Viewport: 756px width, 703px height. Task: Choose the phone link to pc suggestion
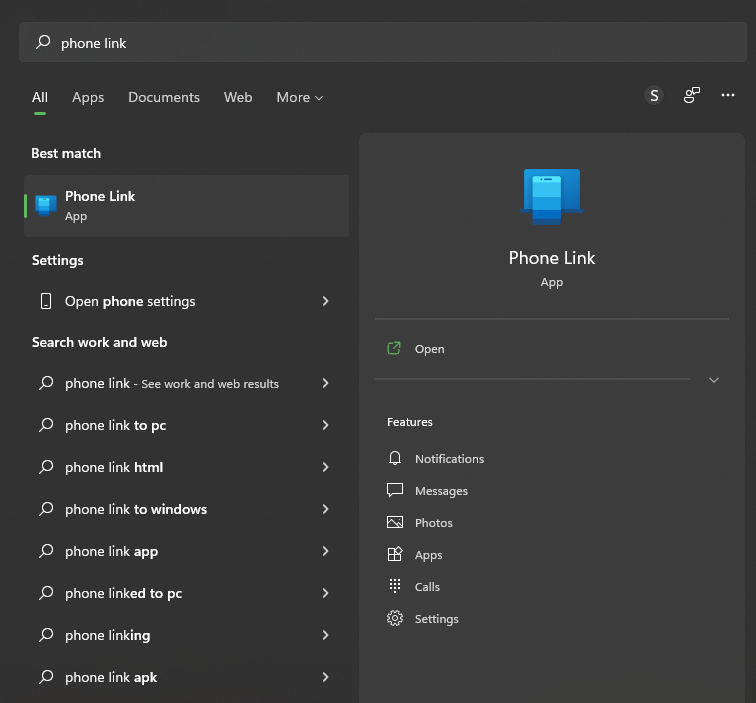pyautogui.click(x=186, y=425)
